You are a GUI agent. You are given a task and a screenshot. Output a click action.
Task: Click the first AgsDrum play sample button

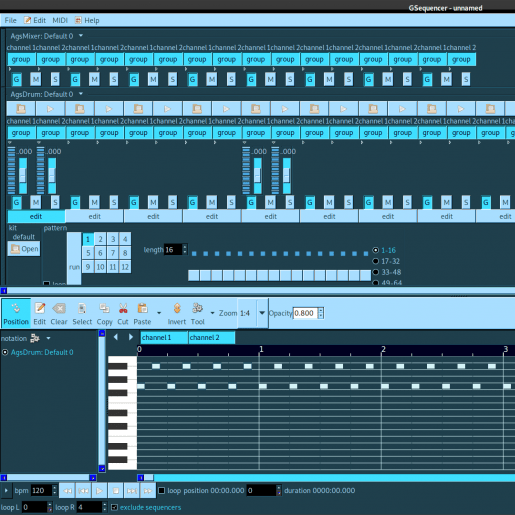tap(50, 109)
